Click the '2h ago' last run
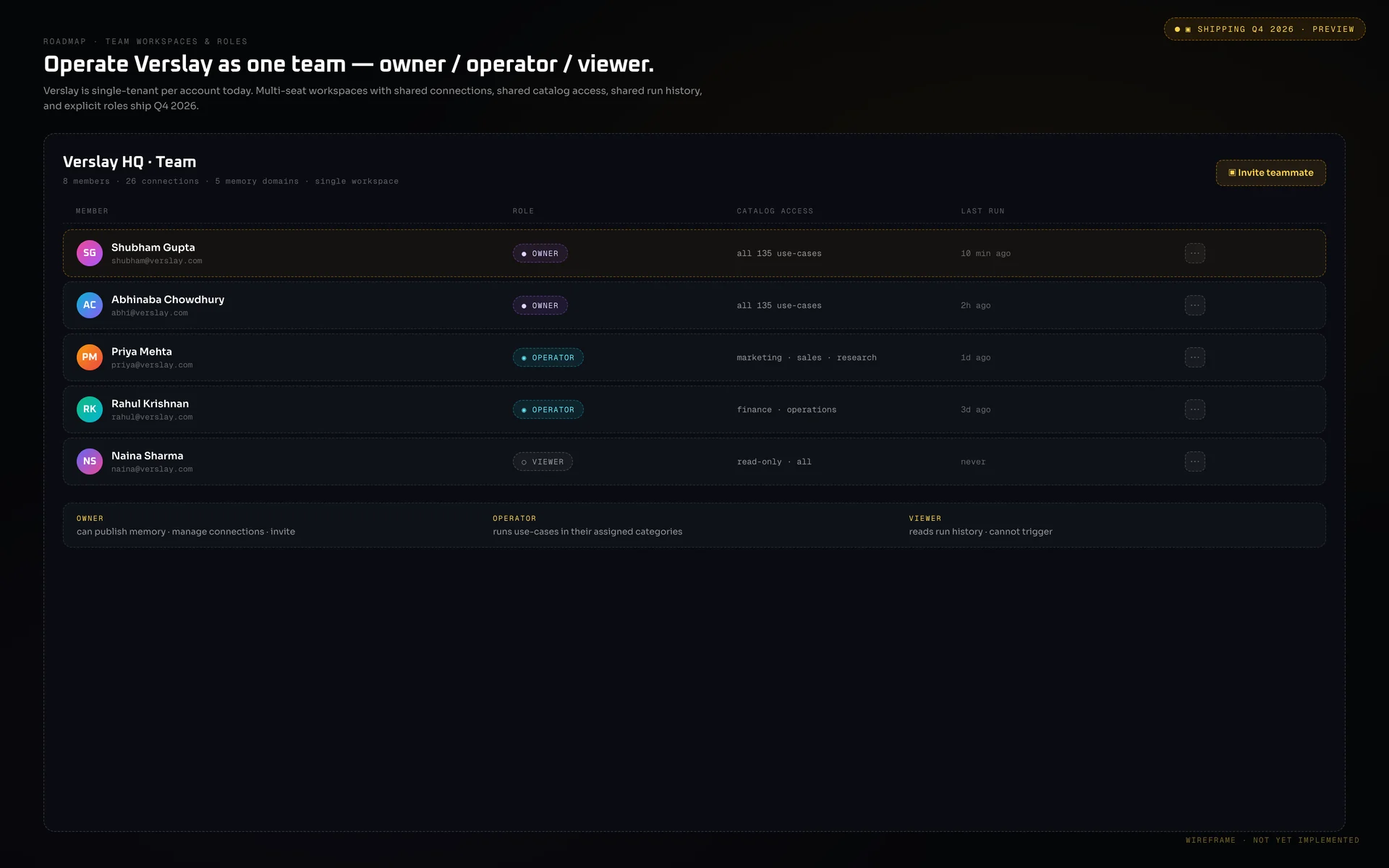This screenshot has width=1389, height=868. click(975, 306)
